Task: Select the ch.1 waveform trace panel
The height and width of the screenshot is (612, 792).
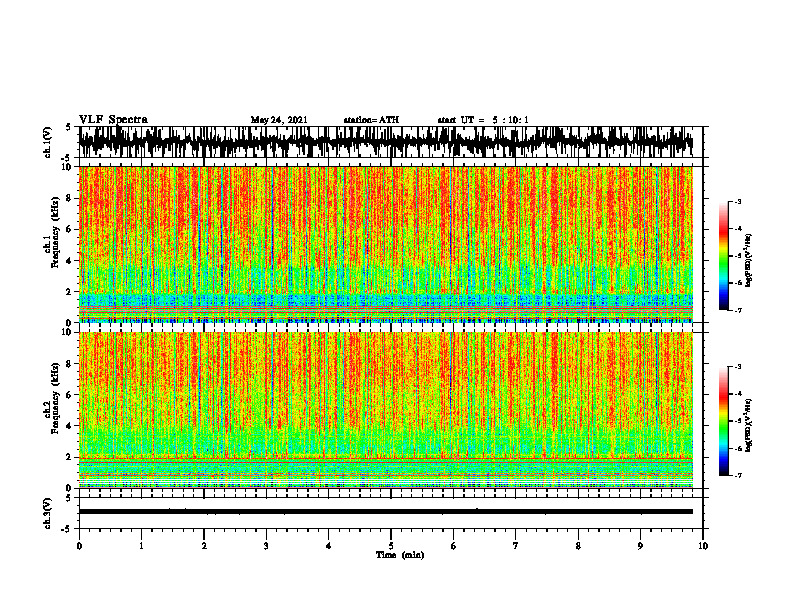Action: [x=391, y=142]
